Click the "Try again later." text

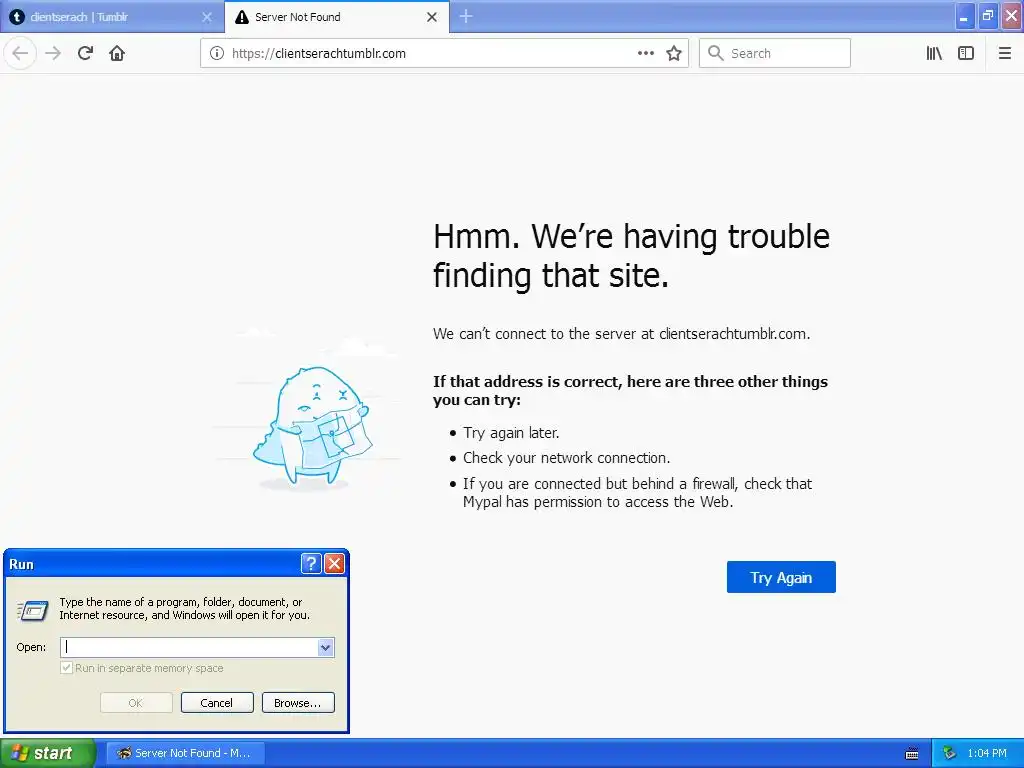(511, 433)
